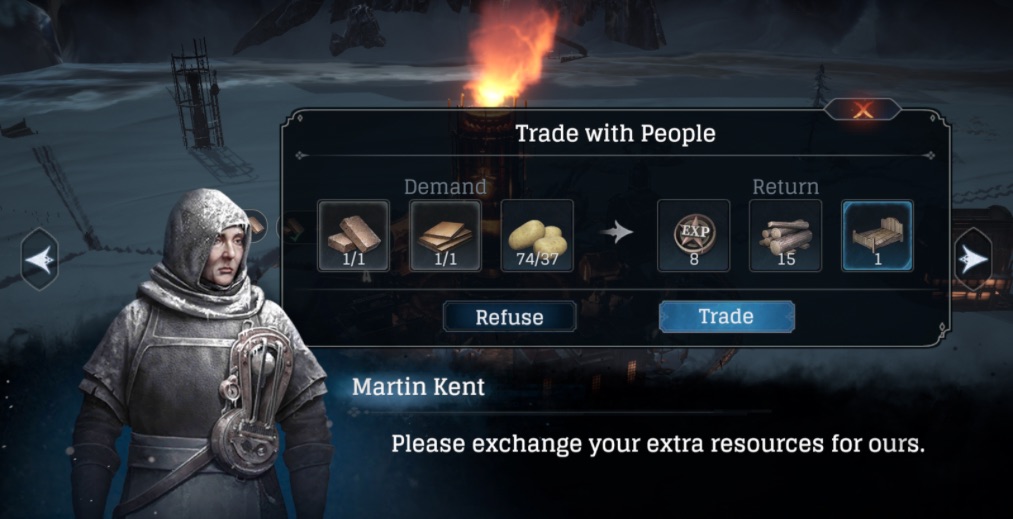This screenshot has width=1013, height=519.
Task: Select the highlighted bed reward slot
Action: 877,235
